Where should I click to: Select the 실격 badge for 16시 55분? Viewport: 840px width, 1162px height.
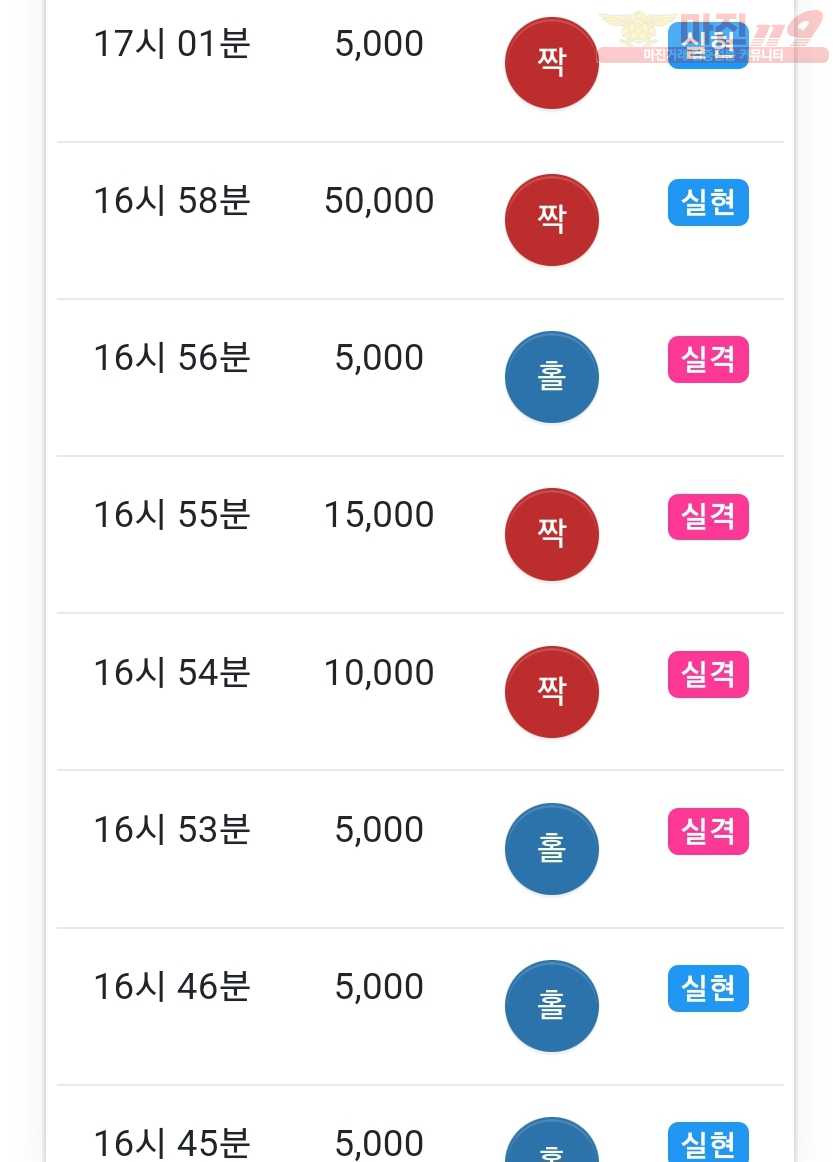tap(708, 517)
